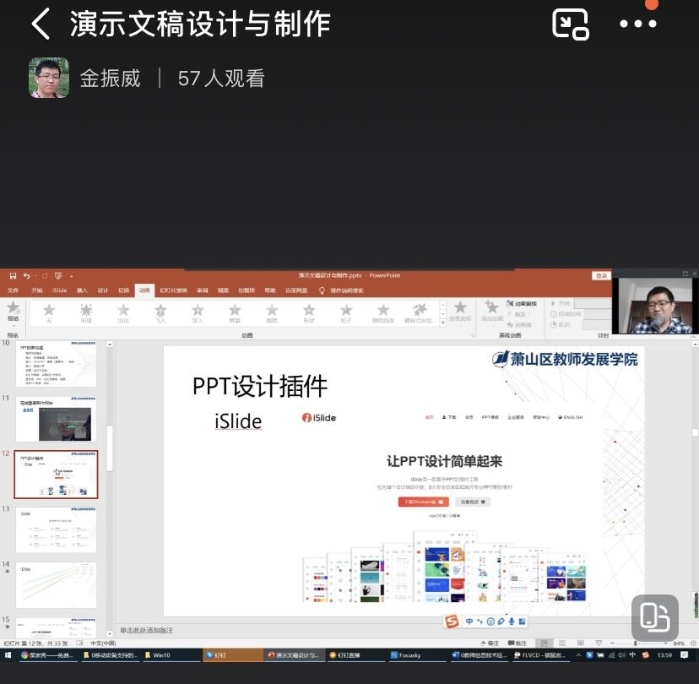Tap host 金振威's profile avatar

click(x=49, y=78)
